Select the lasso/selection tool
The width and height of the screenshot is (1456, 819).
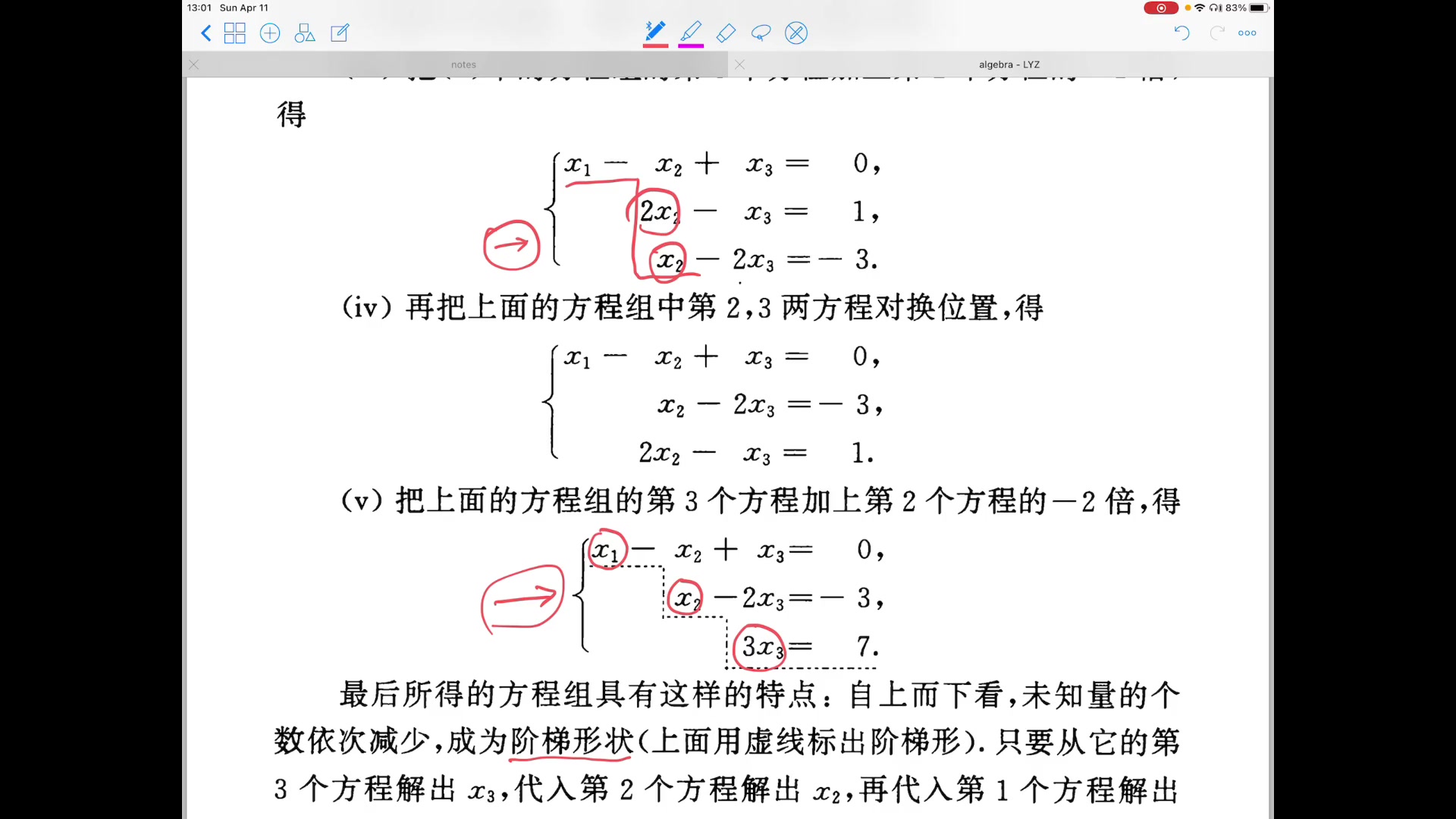760,32
